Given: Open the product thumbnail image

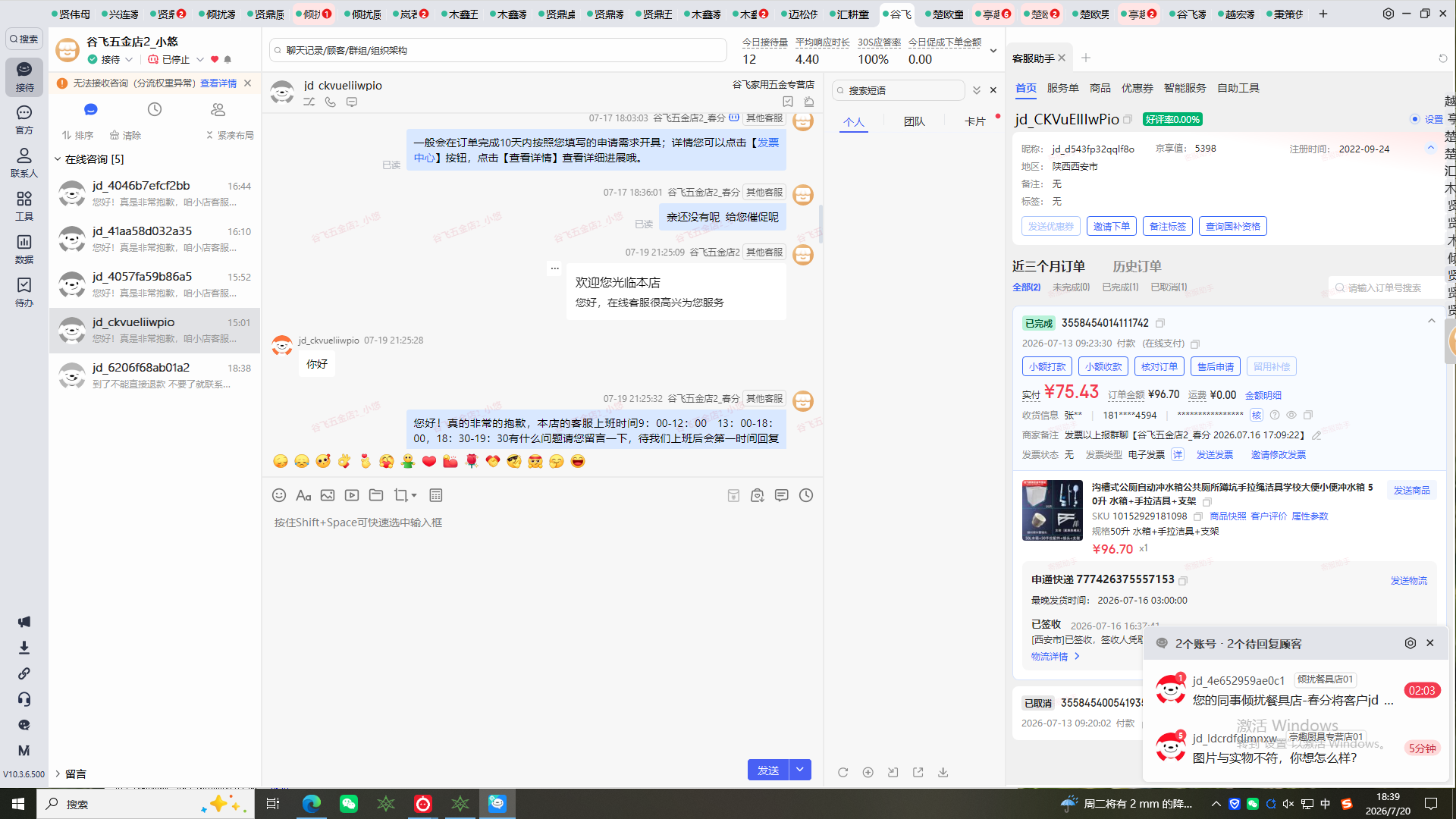Looking at the screenshot, I should point(1053,510).
